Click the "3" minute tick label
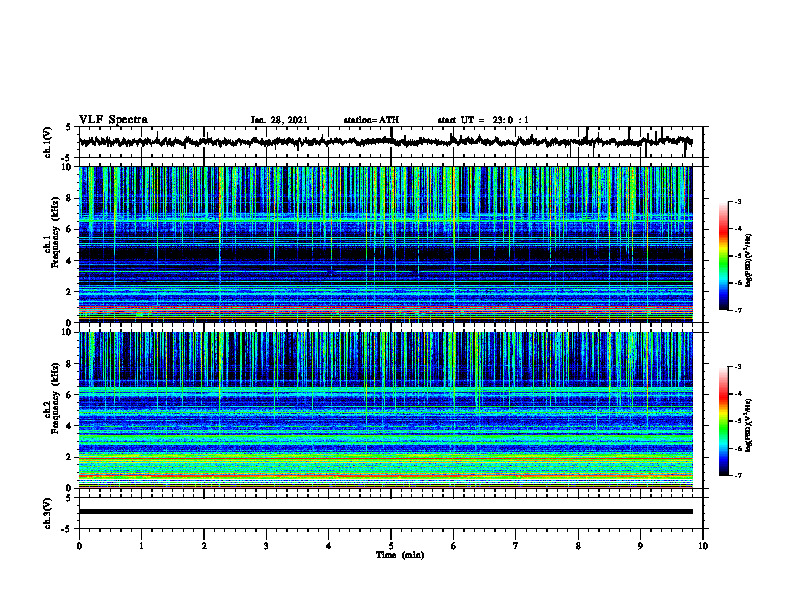792x612 pixels. click(x=266, y=546)
